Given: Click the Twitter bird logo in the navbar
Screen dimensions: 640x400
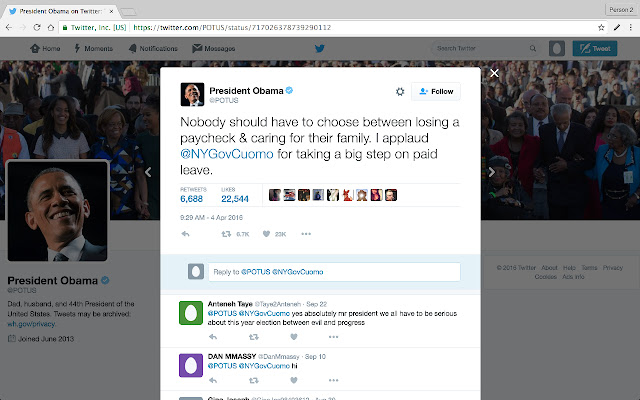Looking at the screenshot, I should pyautogui.click(x=320, y=49).
